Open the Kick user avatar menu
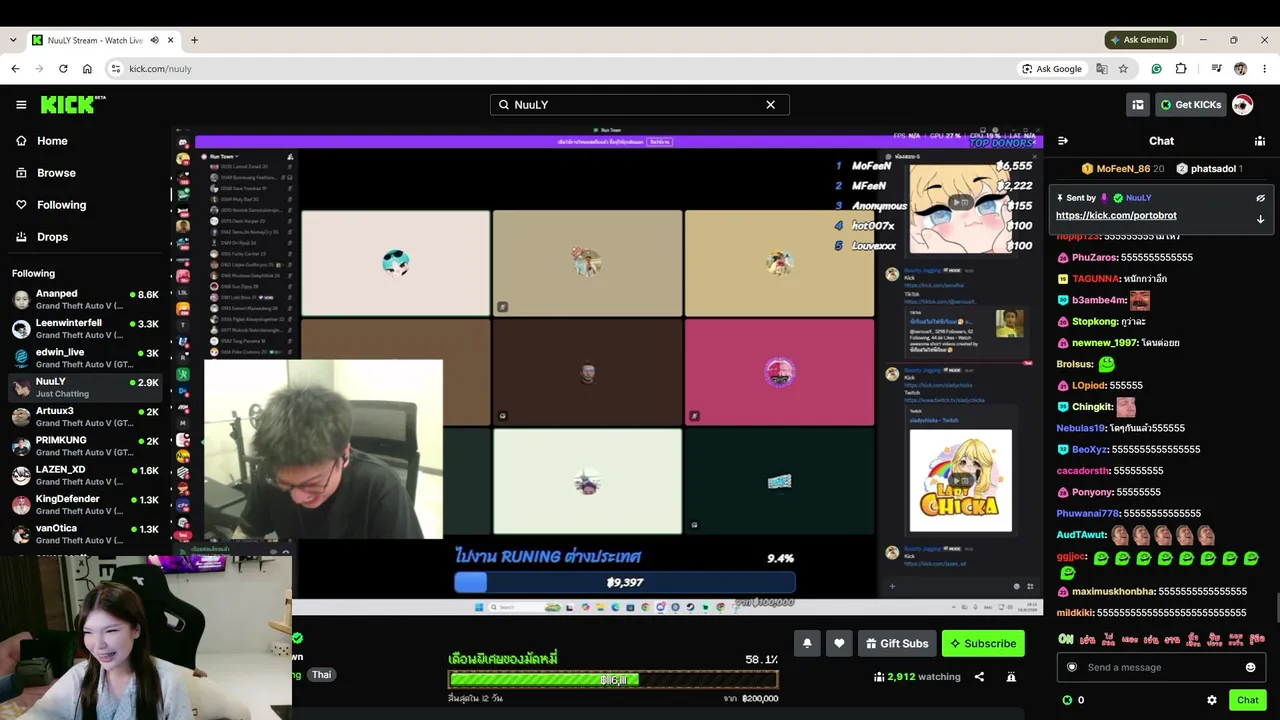1280x720 pixels. coord(1242,105)
